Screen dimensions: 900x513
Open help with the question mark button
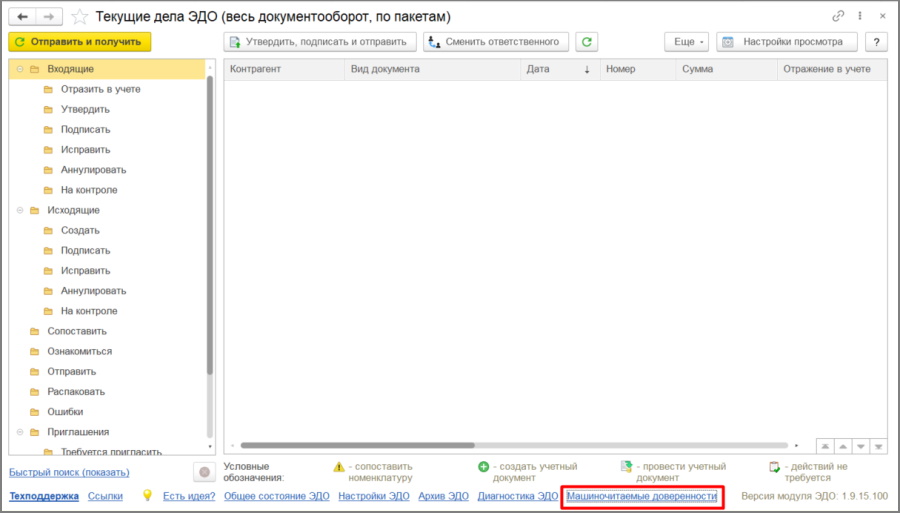point(876,42)
